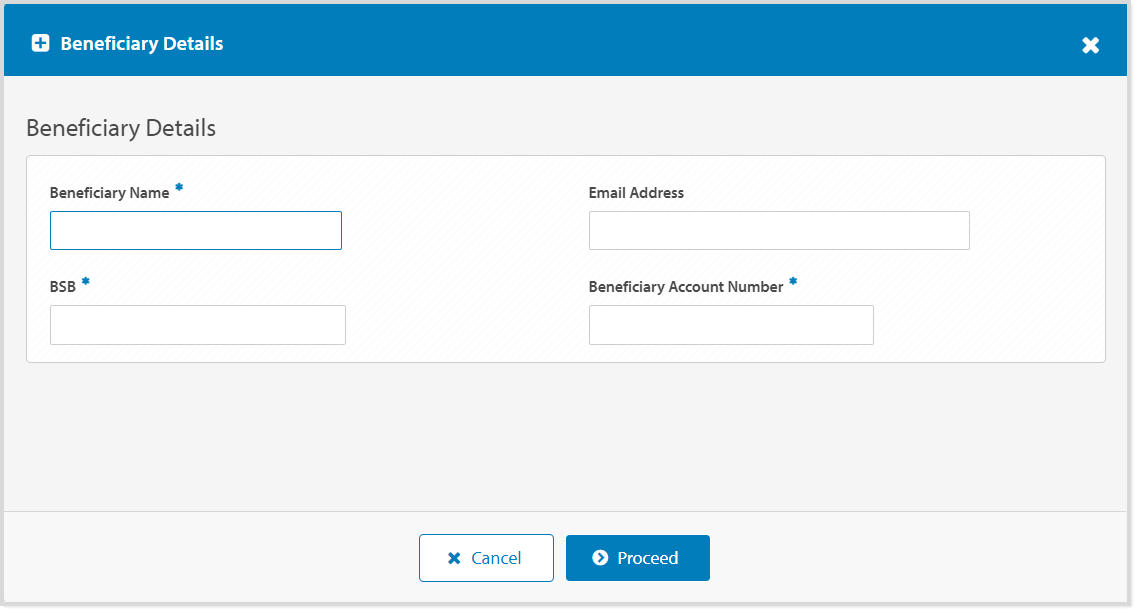This screenshot has height=612, width=1137.
Task: Click the BSB label text
Action: (63, 285)
